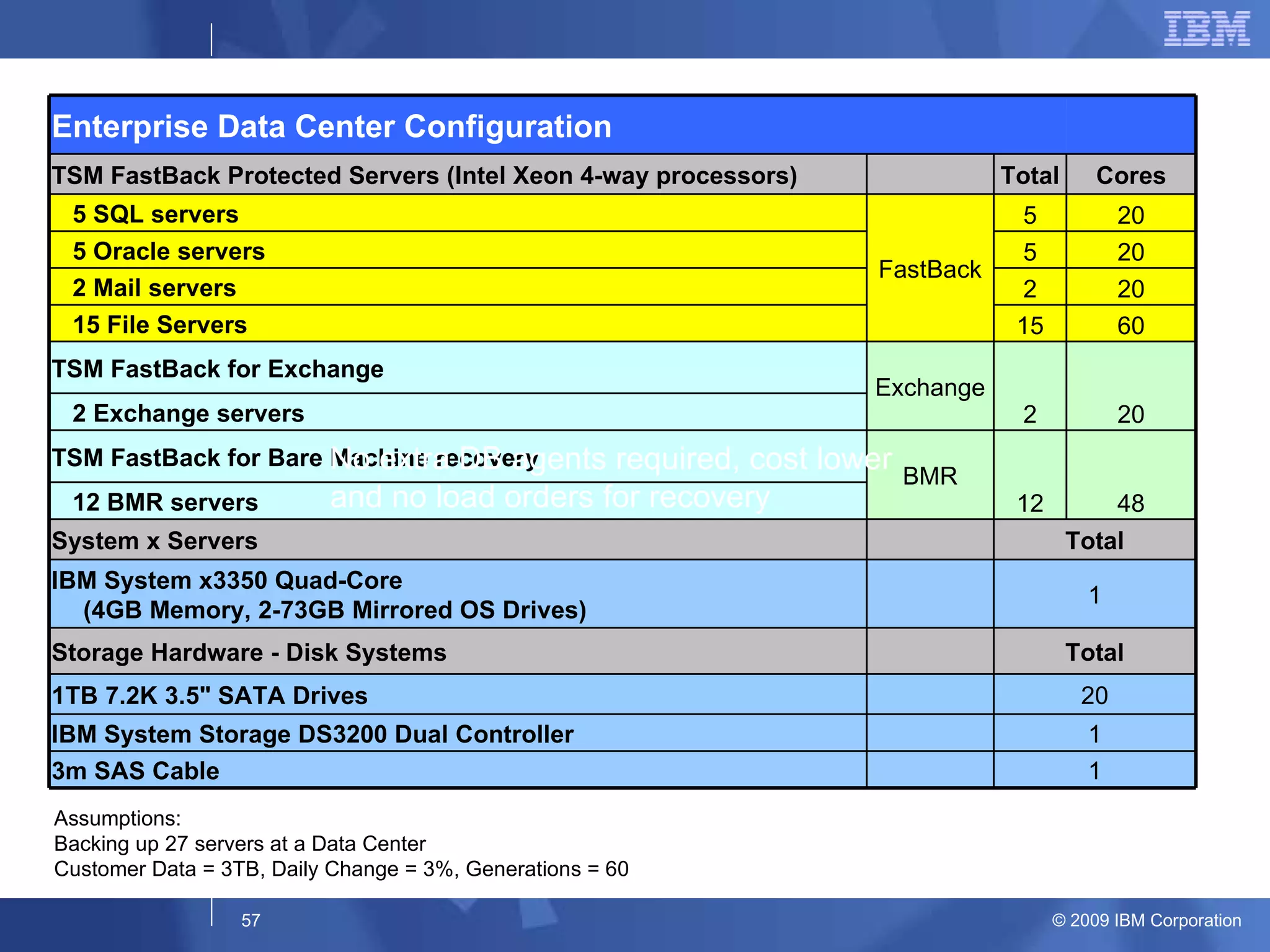The image size is (1270, 952).
Task: Click the 'Total' header in Storage Hardware row
Action: pos(1095,653)
